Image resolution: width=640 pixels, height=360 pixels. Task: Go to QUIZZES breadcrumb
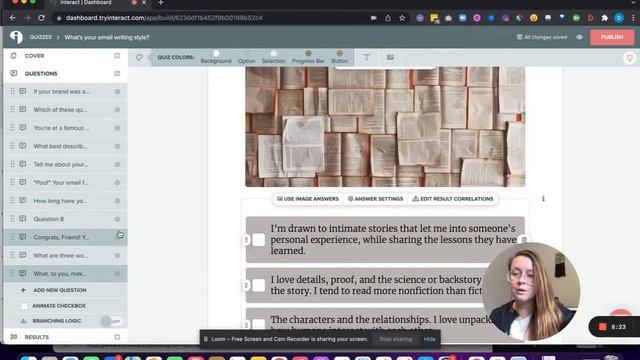point(40,37)
